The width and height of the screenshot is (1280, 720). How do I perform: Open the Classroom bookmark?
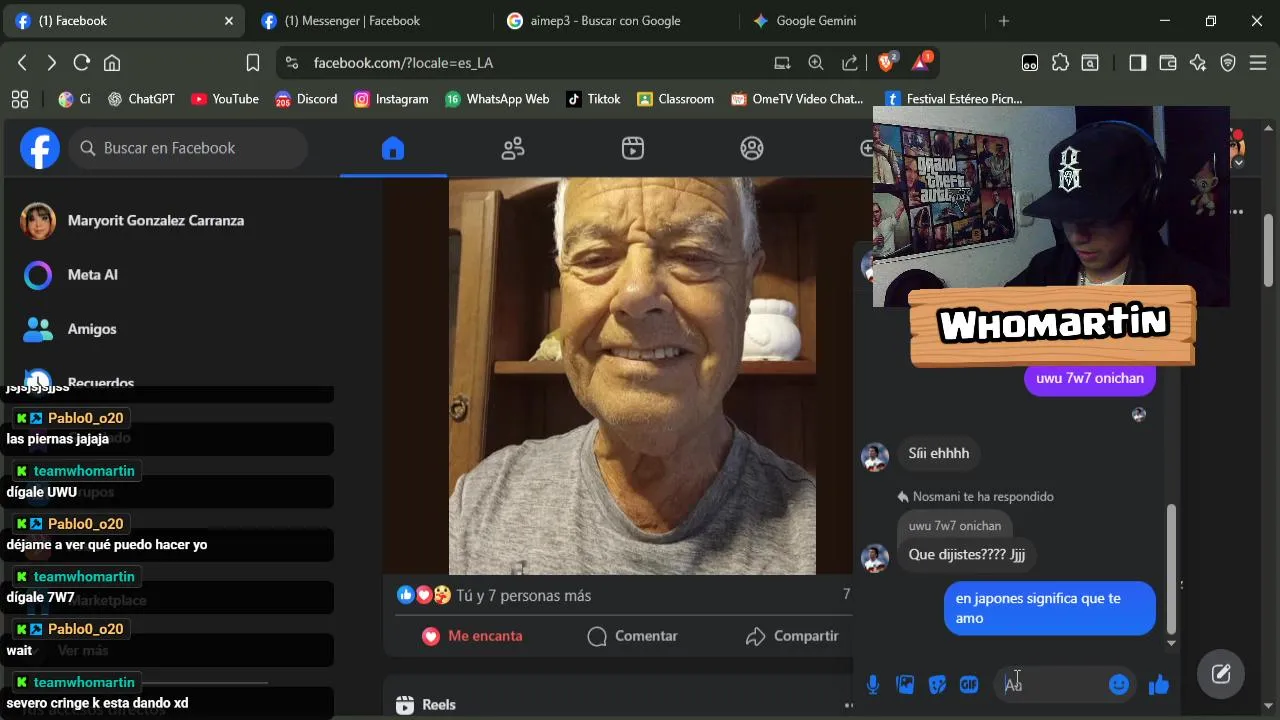(x=675, y=99)
